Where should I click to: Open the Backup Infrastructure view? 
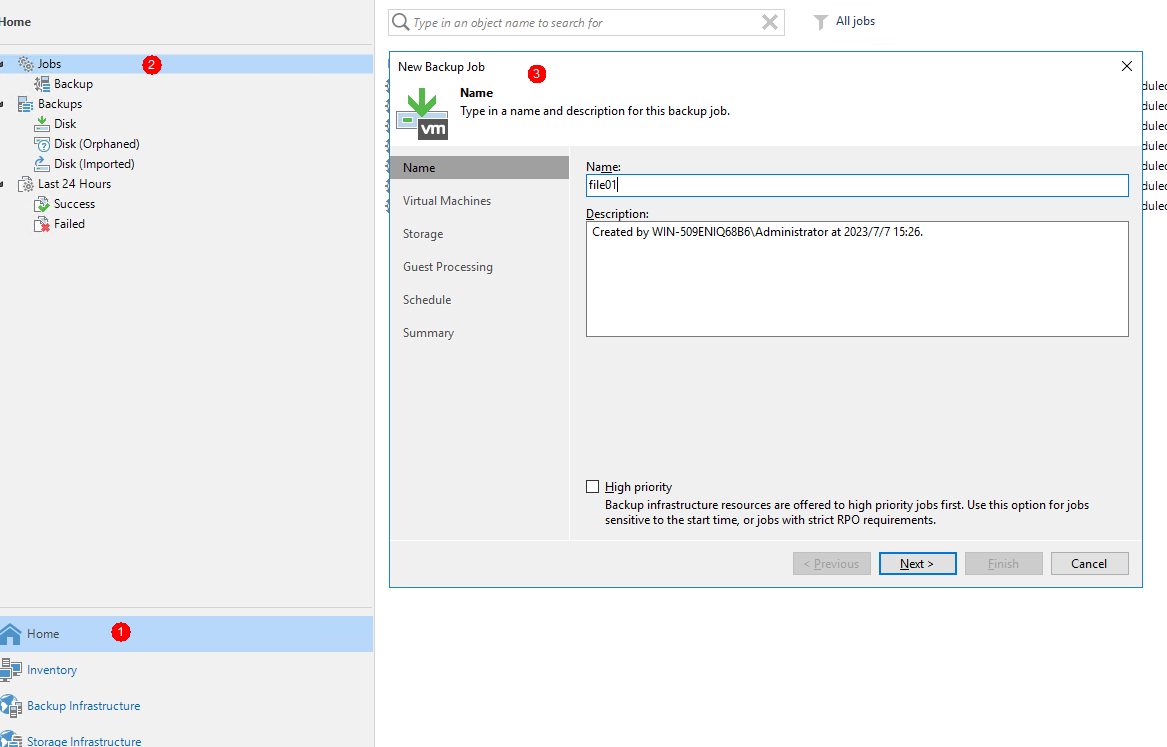pyautogui.click(x=83, y=706)
